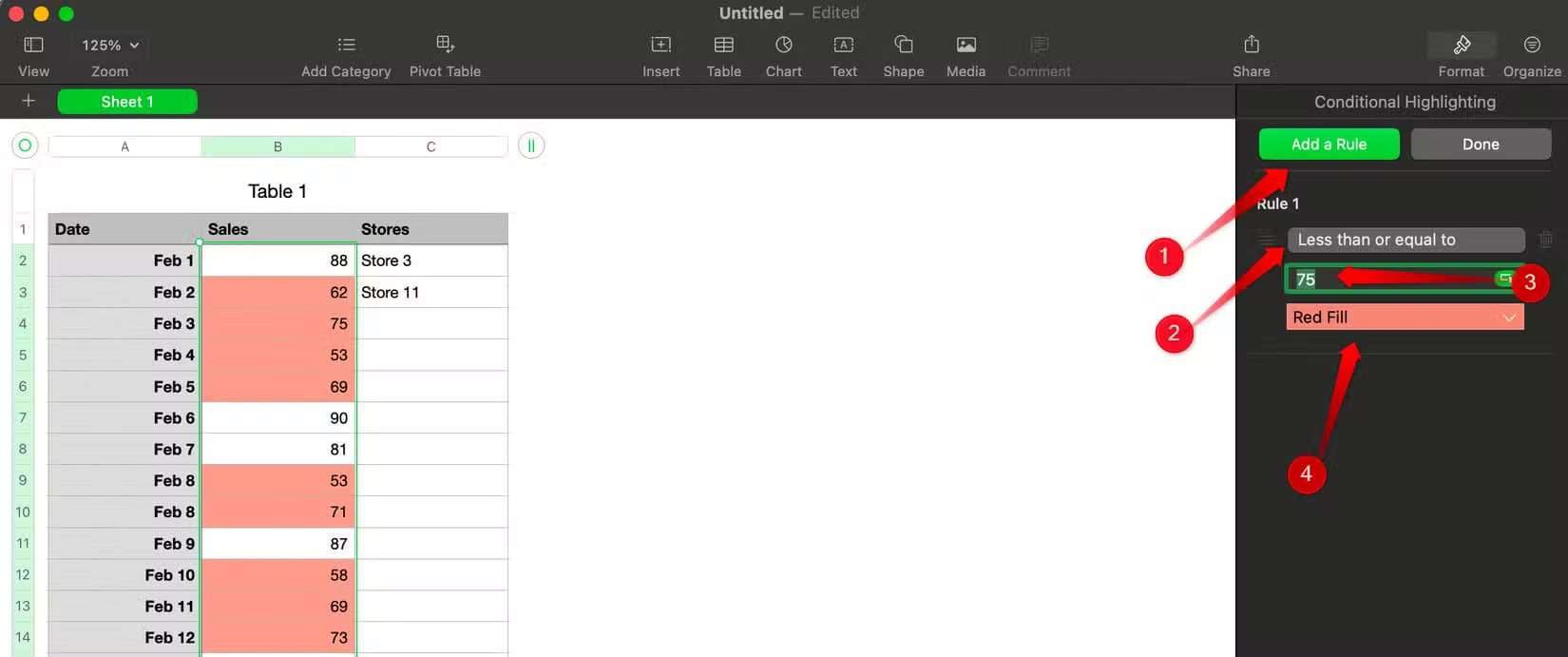Click the Add Category icon
The image size is (1568, 657).
coord(346,45)
